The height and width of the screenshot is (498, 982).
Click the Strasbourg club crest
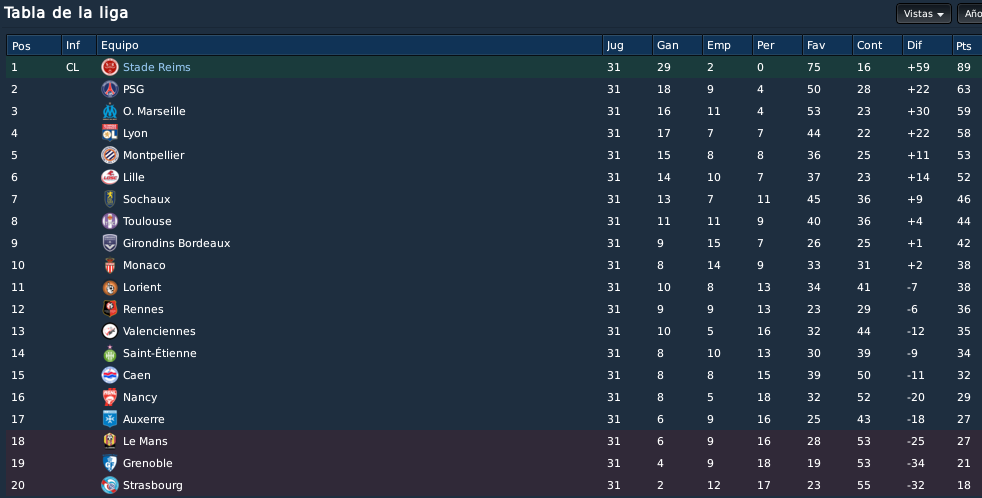(110, 485)
